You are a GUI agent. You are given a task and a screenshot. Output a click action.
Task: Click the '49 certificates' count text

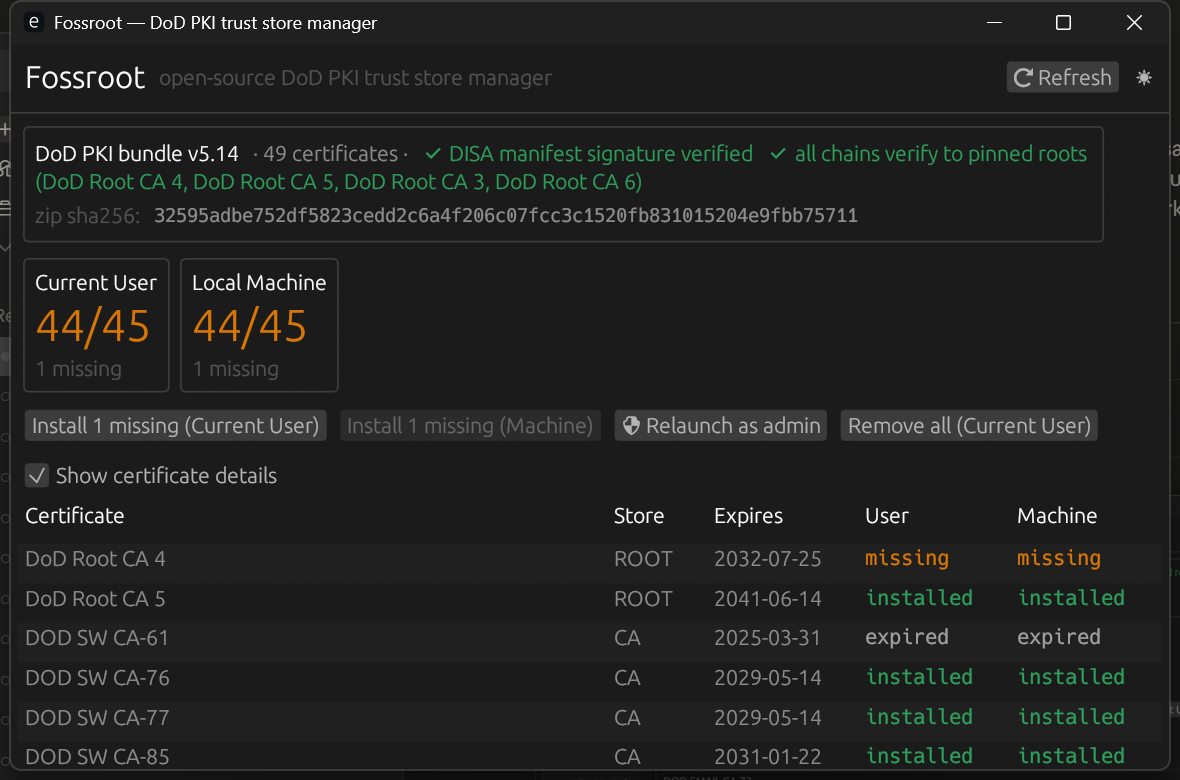[330, 154]
